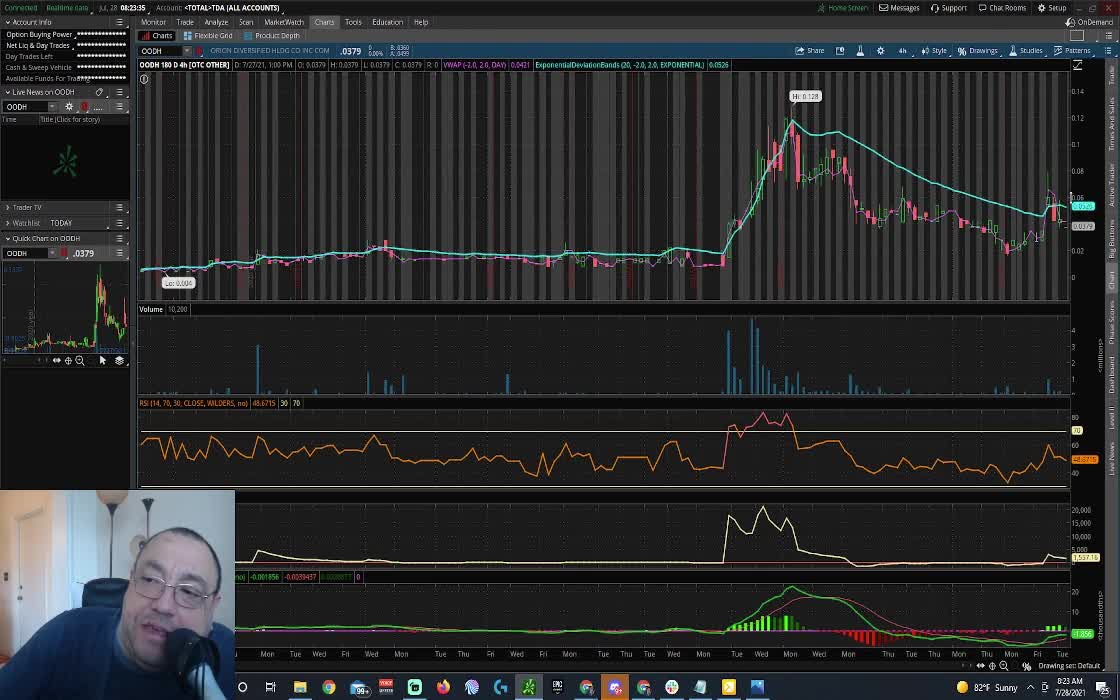1120x700 pixels.
Task: Open chart settings gear in chart toolbar
Action: 881,51
